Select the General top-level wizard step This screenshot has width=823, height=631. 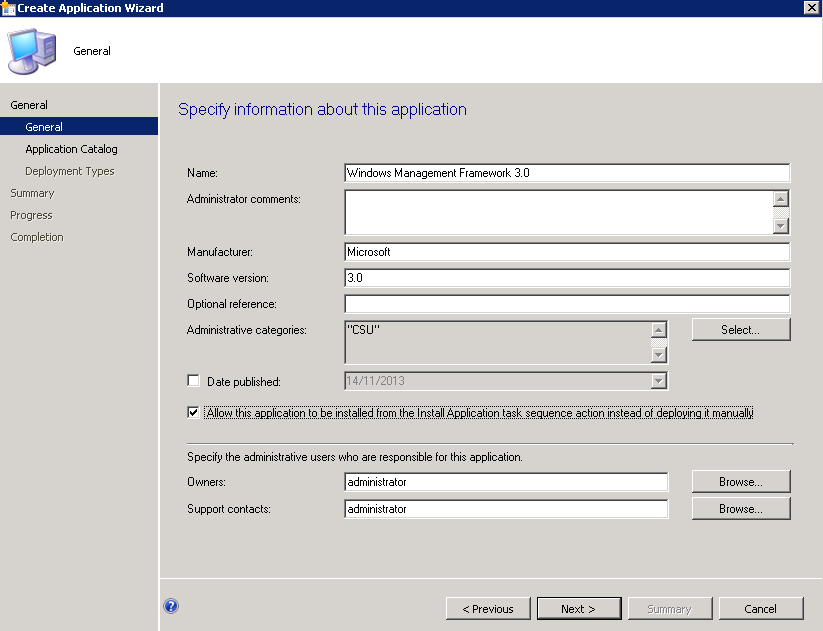click(x=29, y=105)
